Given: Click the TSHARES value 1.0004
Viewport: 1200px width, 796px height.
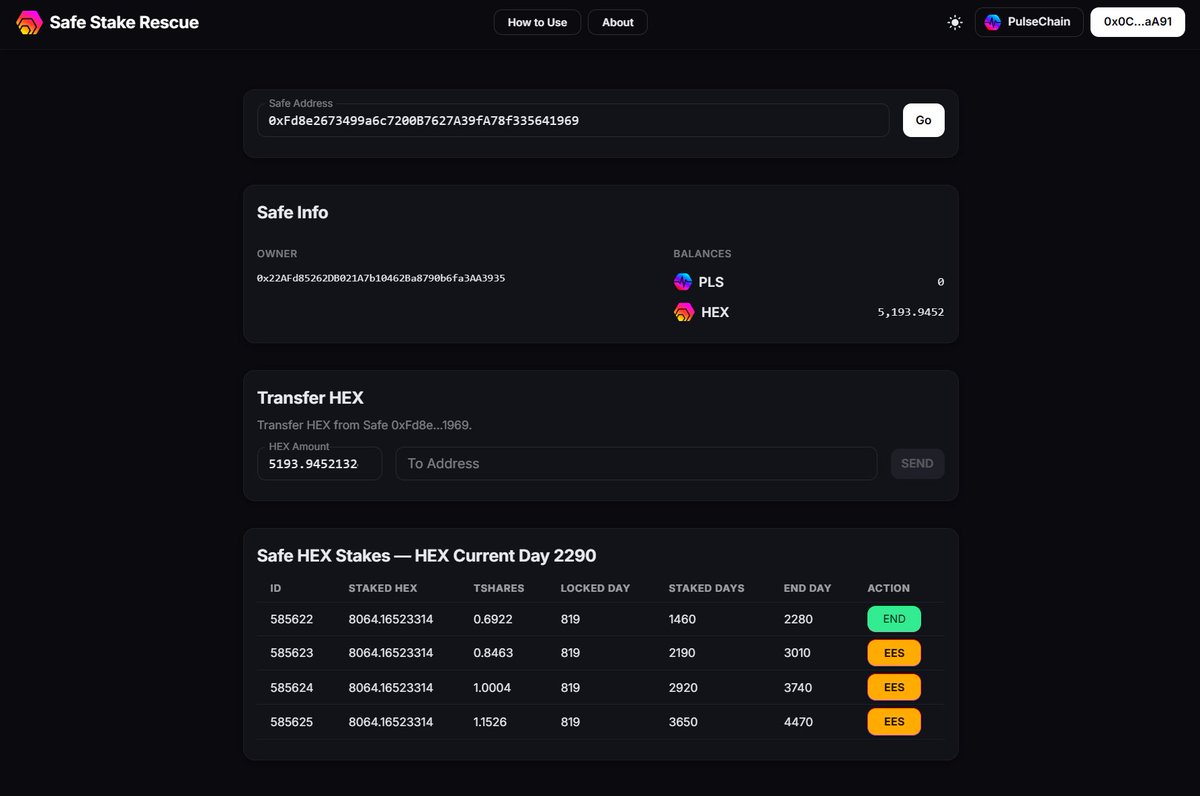Looking at the screenshot, I should [493, 687].
